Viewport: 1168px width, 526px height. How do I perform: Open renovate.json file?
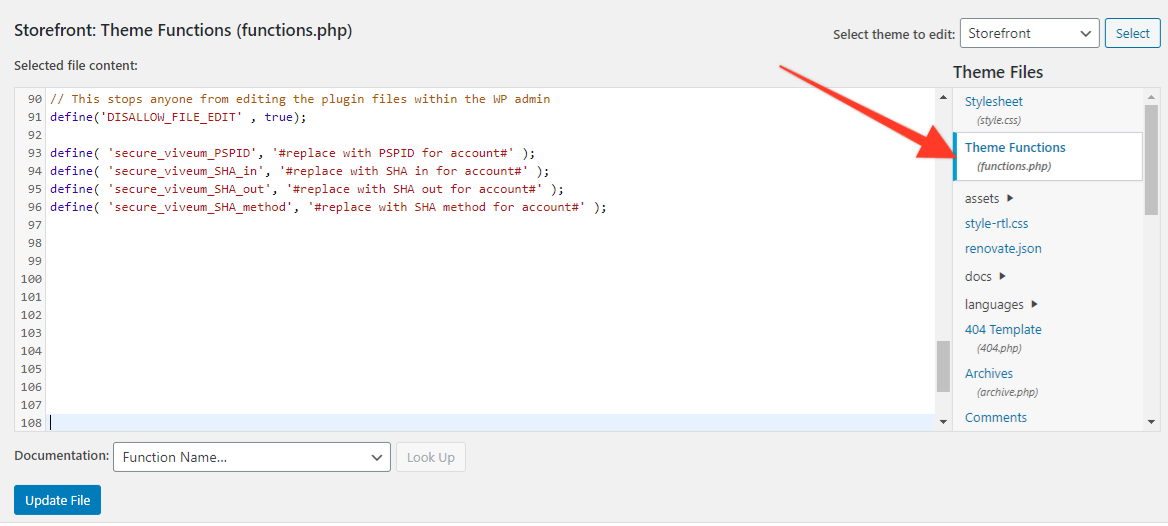pyautogui.click(x=1003, y=249)
